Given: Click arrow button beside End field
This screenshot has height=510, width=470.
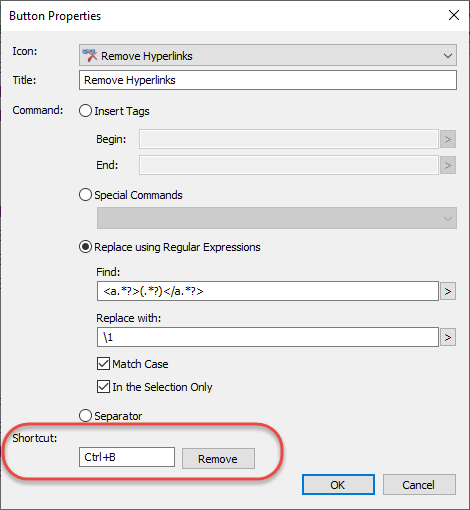Looking at the screenshot, I should [x=448, y=165].
